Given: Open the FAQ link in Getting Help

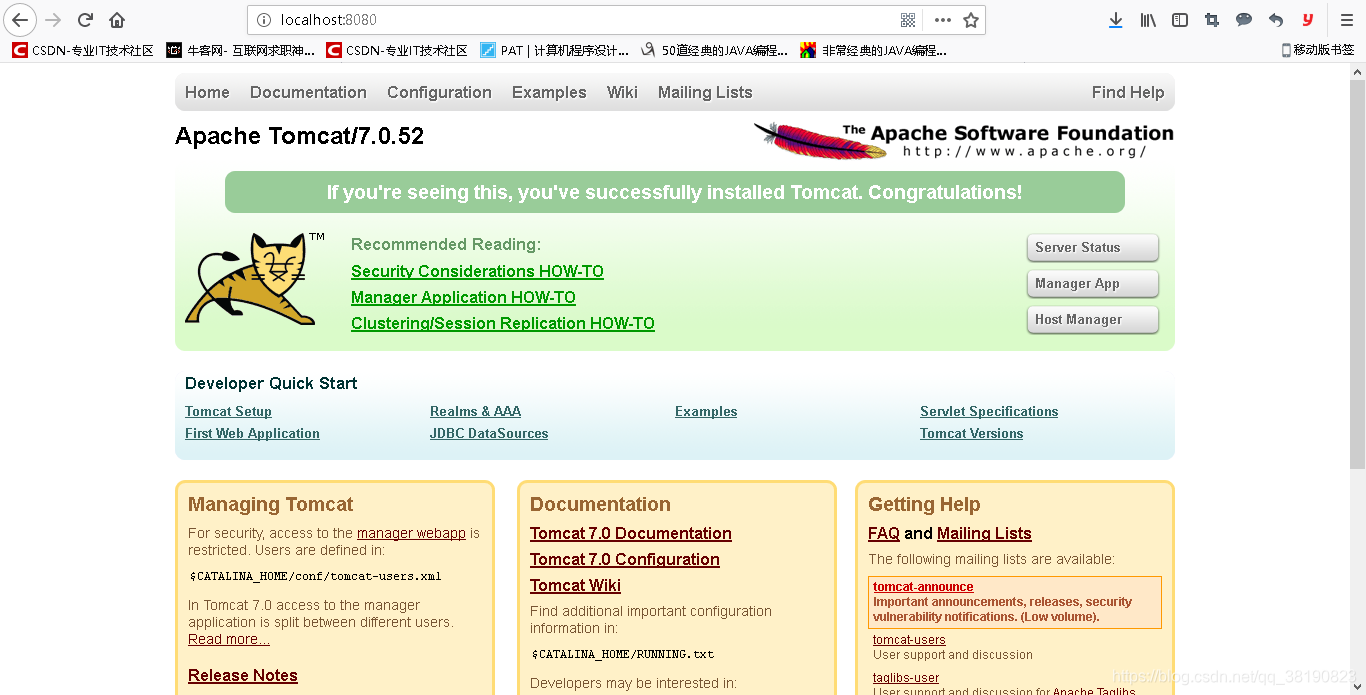Looking at the screenshot, I should coord(884,533).
